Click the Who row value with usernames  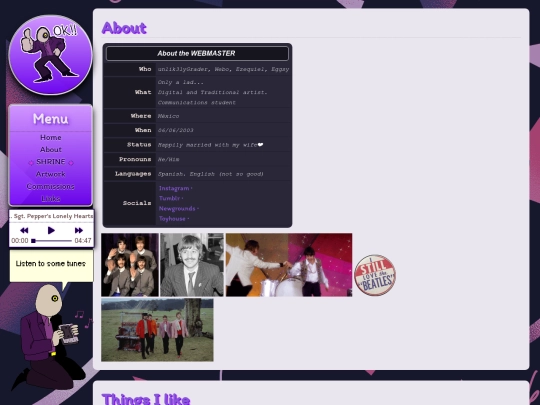(223, 69)
